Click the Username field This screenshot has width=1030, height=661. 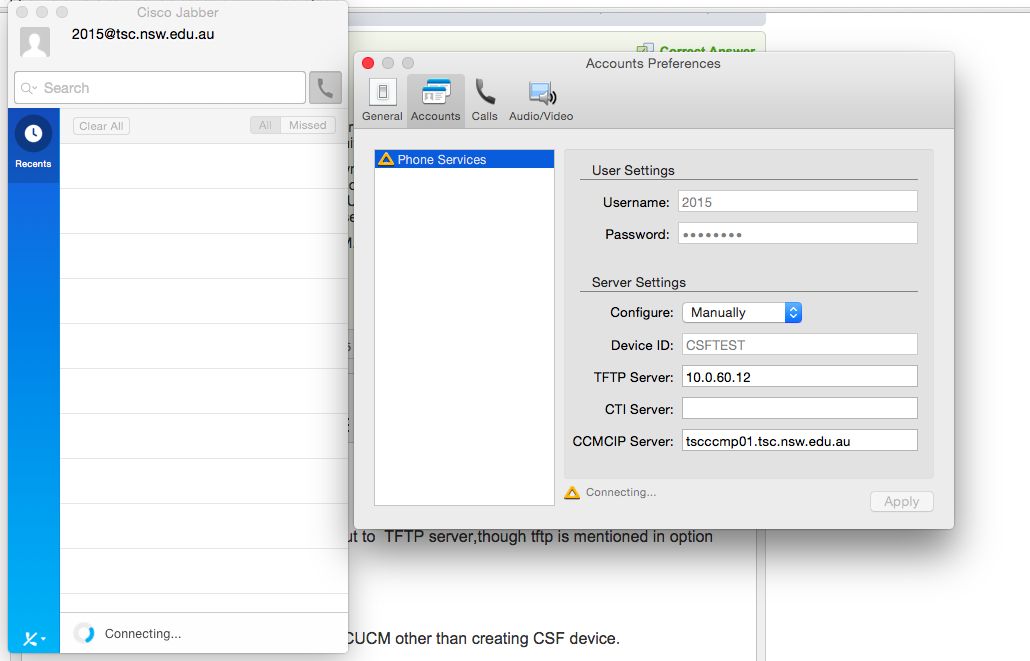pos(797,202)
